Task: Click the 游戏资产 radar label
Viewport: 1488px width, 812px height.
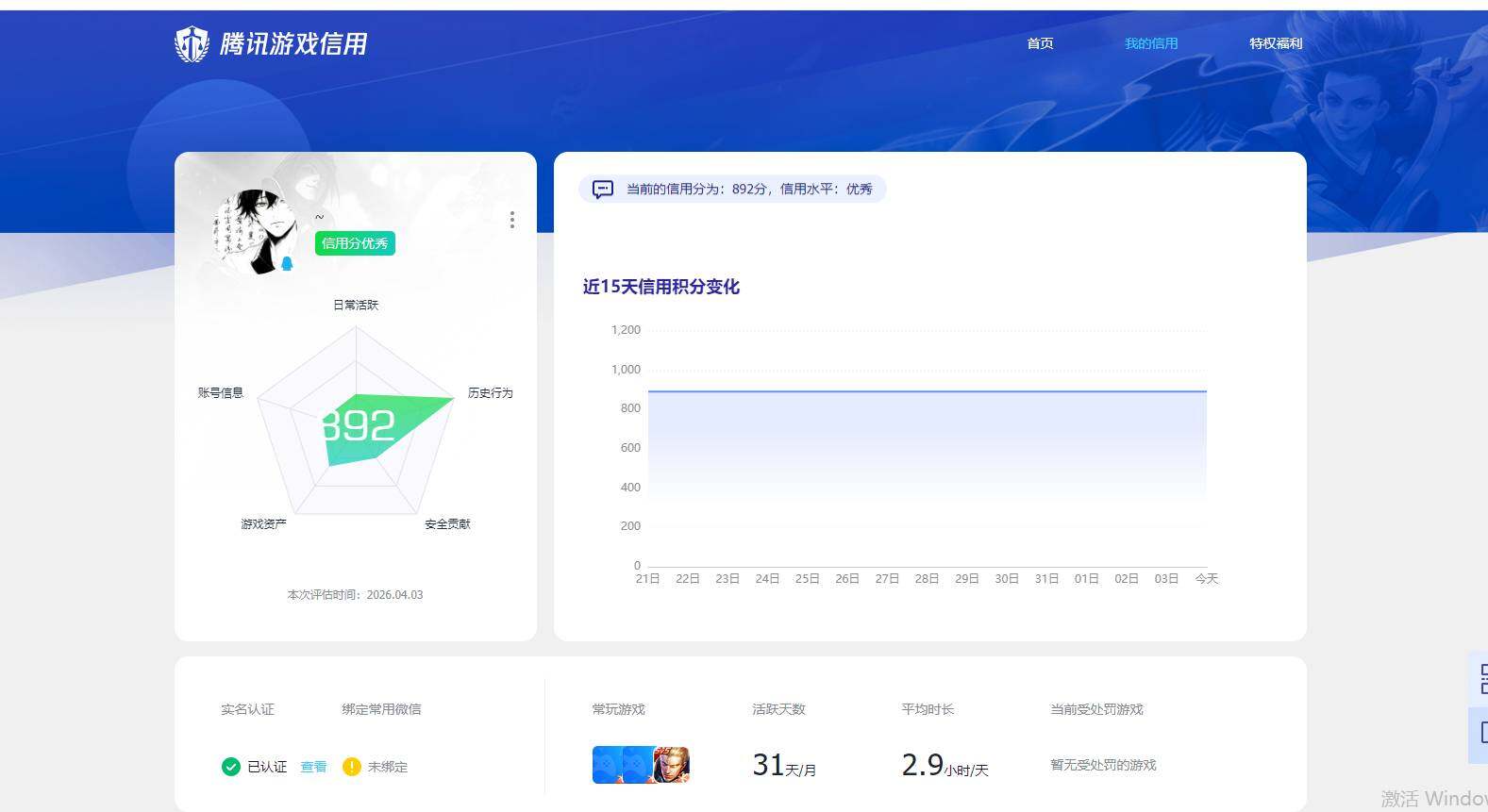Action: (263, 523)
